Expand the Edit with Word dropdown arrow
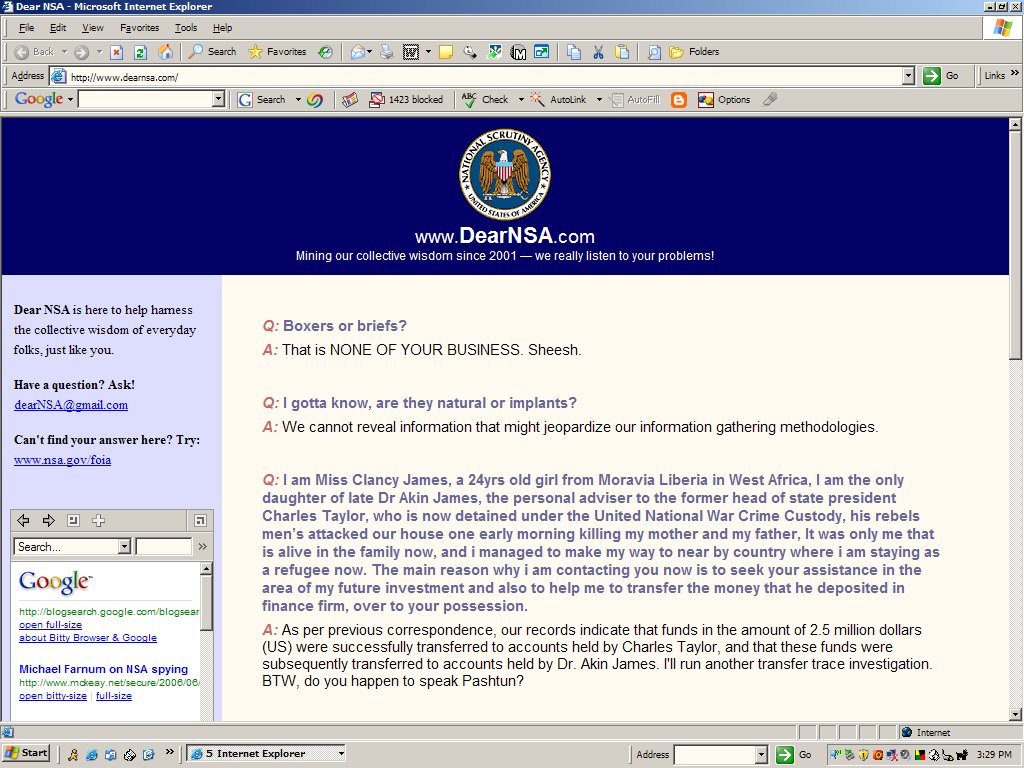The width and height of the screenshot is (1024, 768). pyautogui.click(x=428, y=52)
